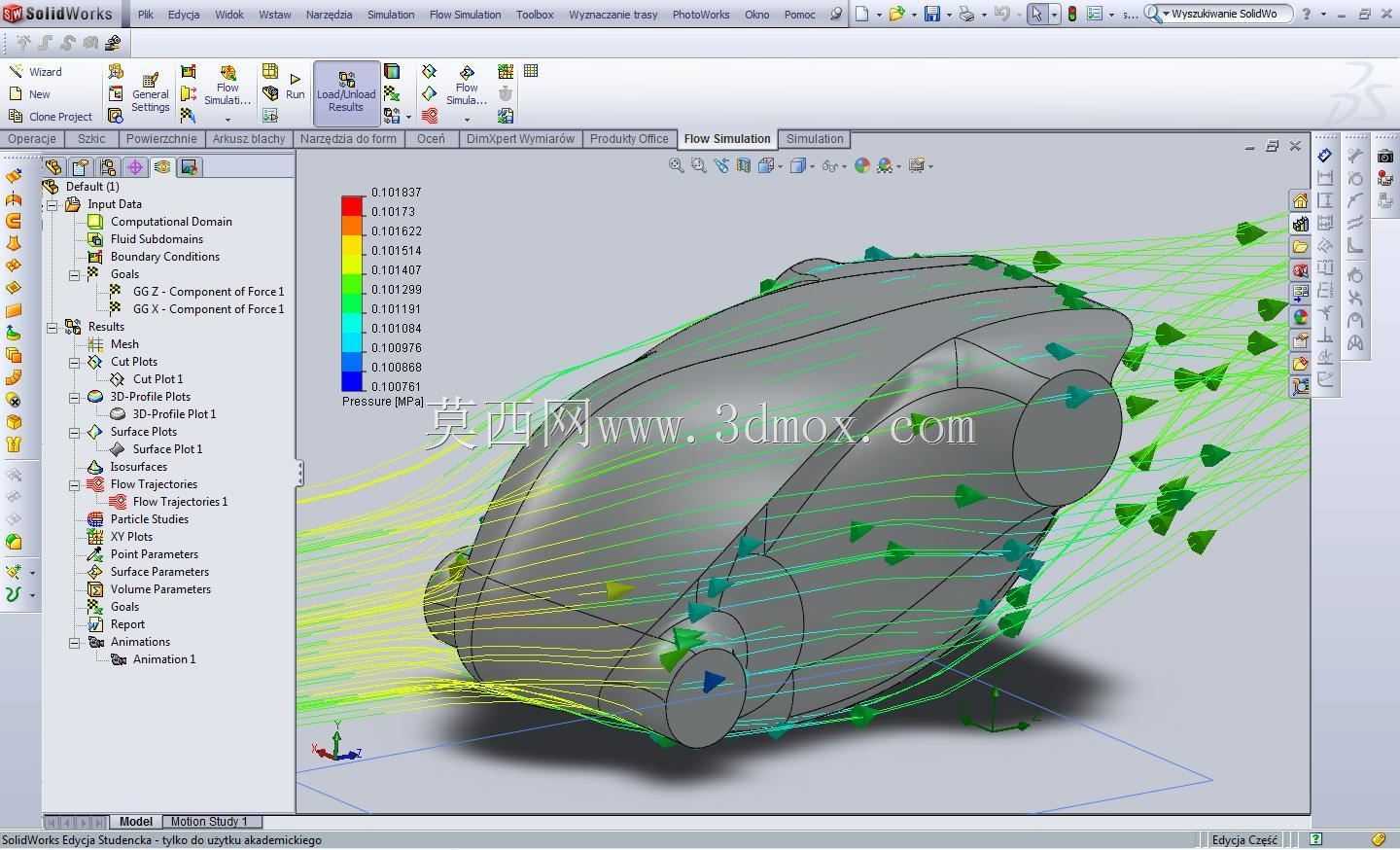
Task: Select Particle Studies tree item
Action: pos(149,519)
